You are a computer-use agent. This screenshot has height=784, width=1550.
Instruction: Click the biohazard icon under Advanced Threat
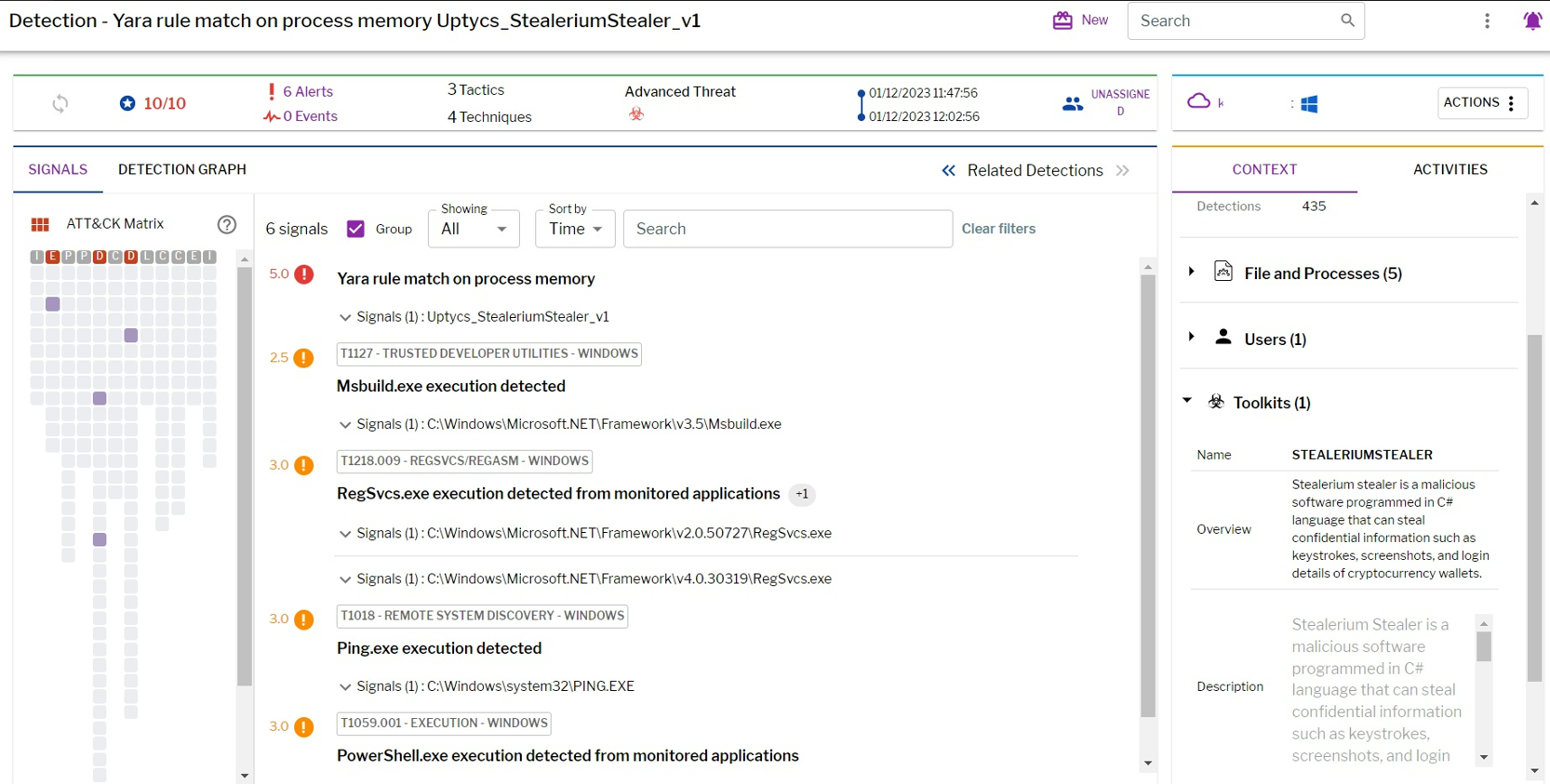pyautogui.click(x=636, y=114)
